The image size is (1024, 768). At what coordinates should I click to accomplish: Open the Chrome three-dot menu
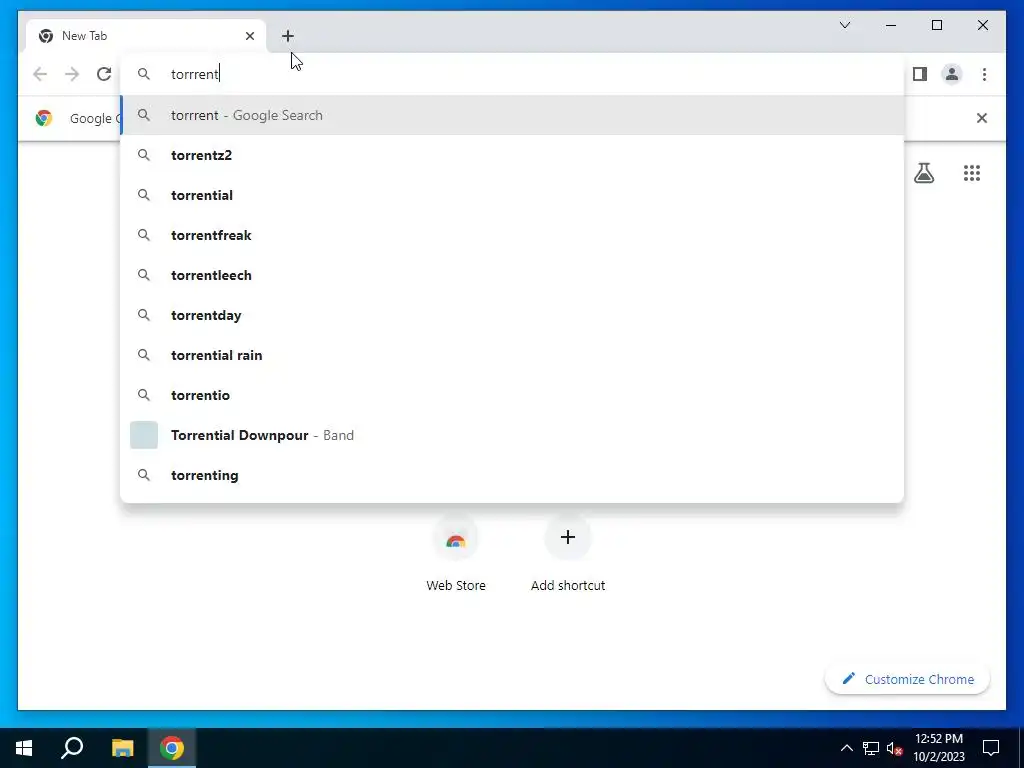point(984,74)
